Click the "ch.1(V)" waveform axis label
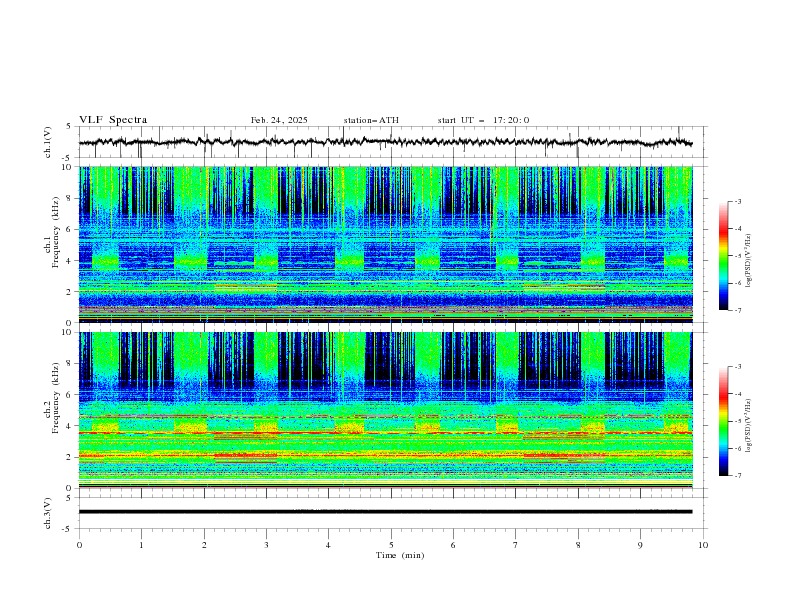792x612 pixels. [48, 142]
